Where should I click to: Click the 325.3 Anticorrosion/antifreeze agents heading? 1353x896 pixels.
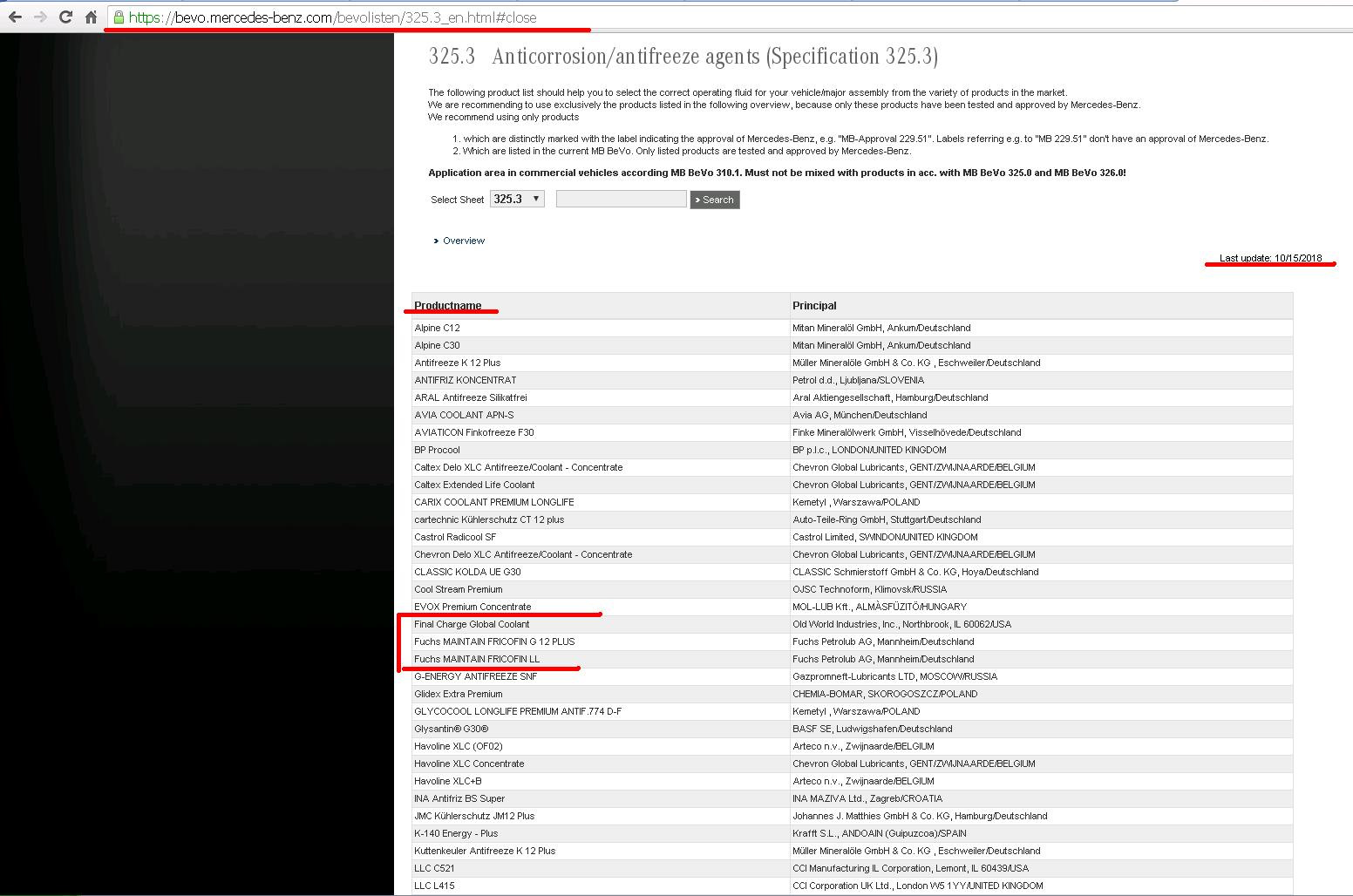pos(683,56)
